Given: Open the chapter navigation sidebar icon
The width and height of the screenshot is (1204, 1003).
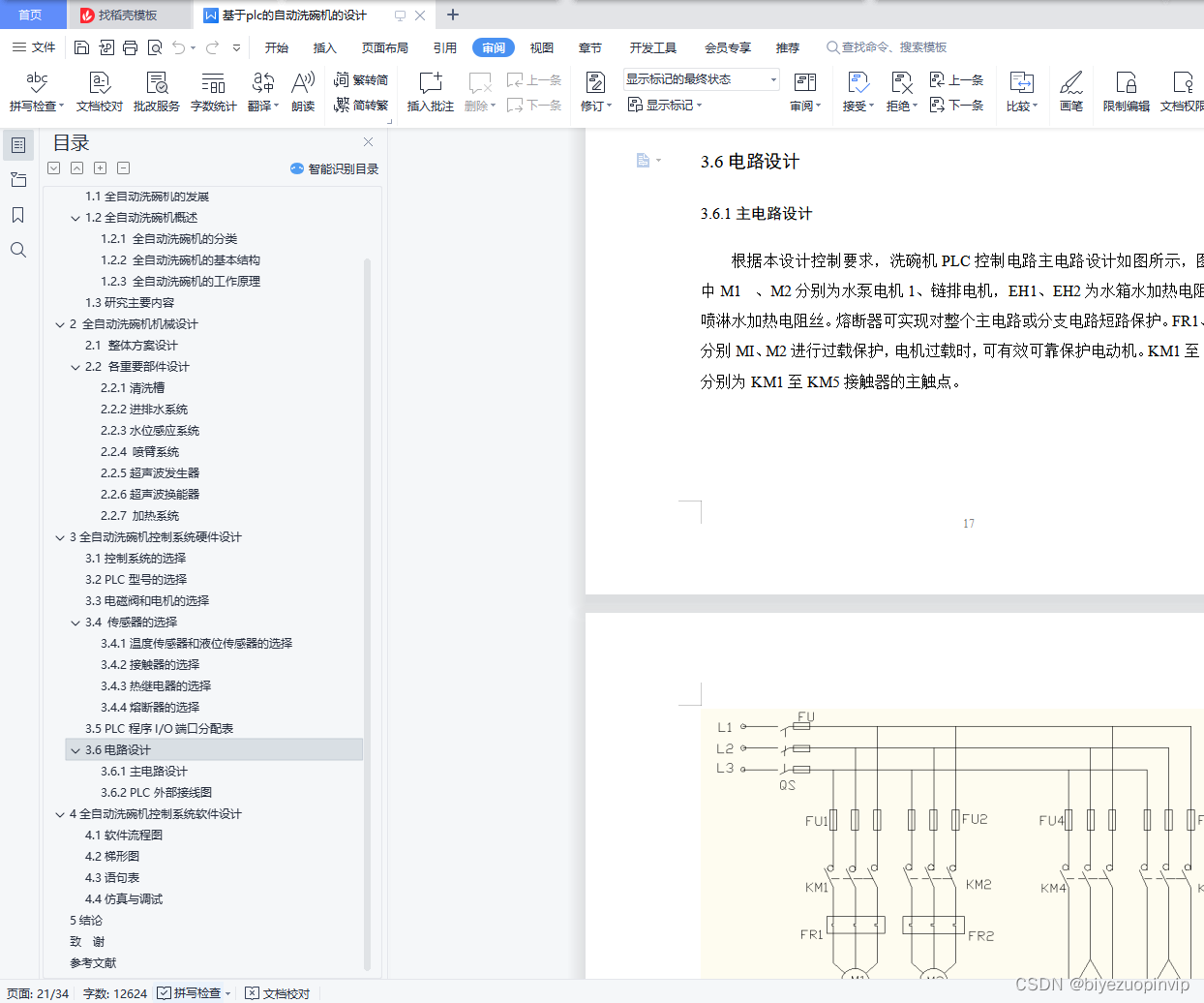Looking at the screenshot, I should click(x=18, y=180).
